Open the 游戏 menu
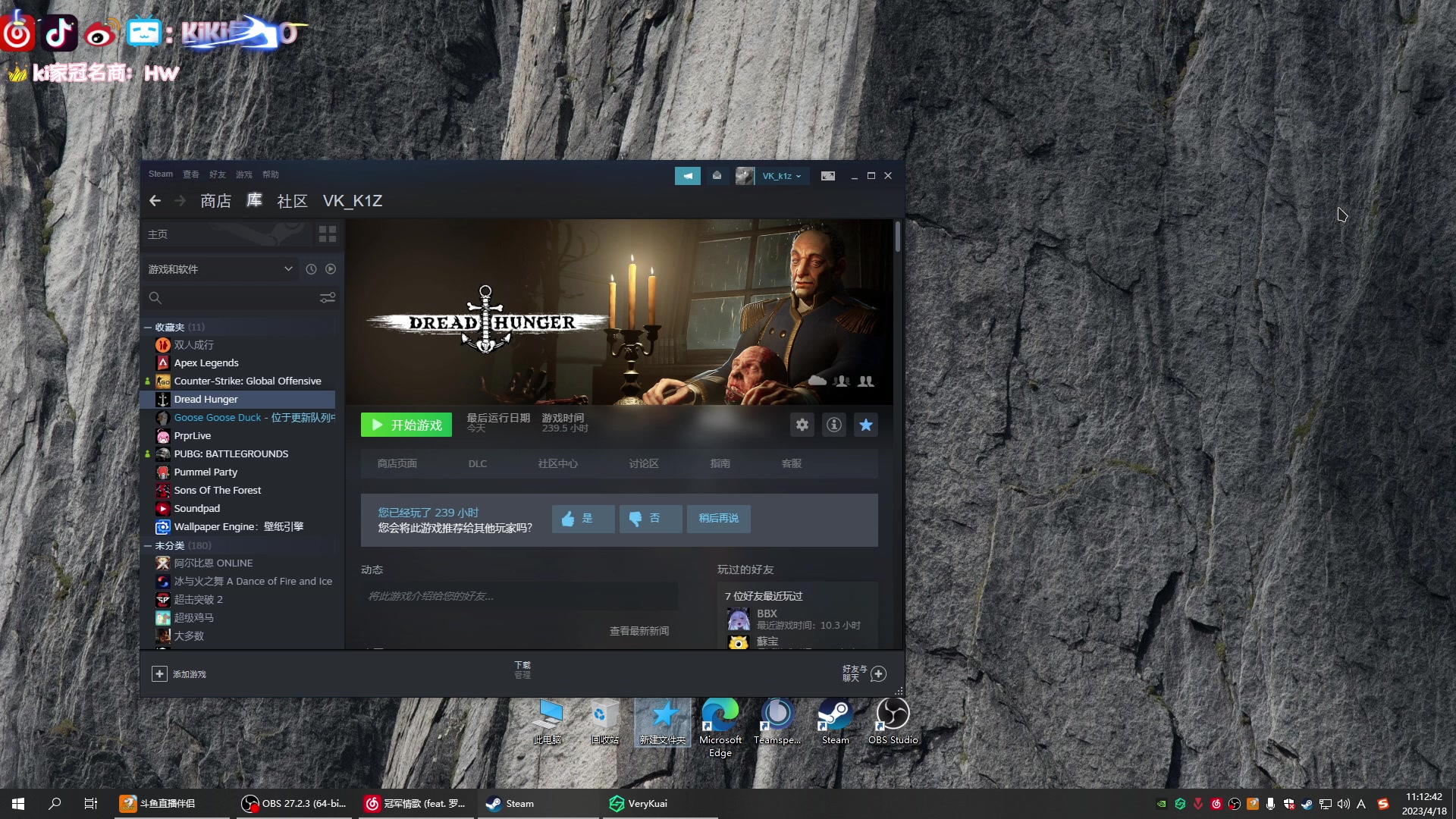This screenshot has width=1456, height=819. tap(244, 174)
